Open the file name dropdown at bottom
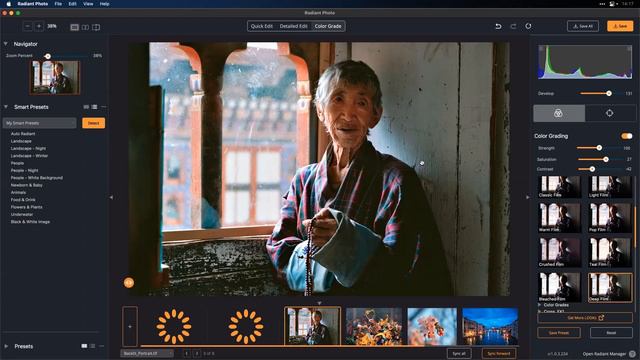640x360 pixels. (147, 353)
